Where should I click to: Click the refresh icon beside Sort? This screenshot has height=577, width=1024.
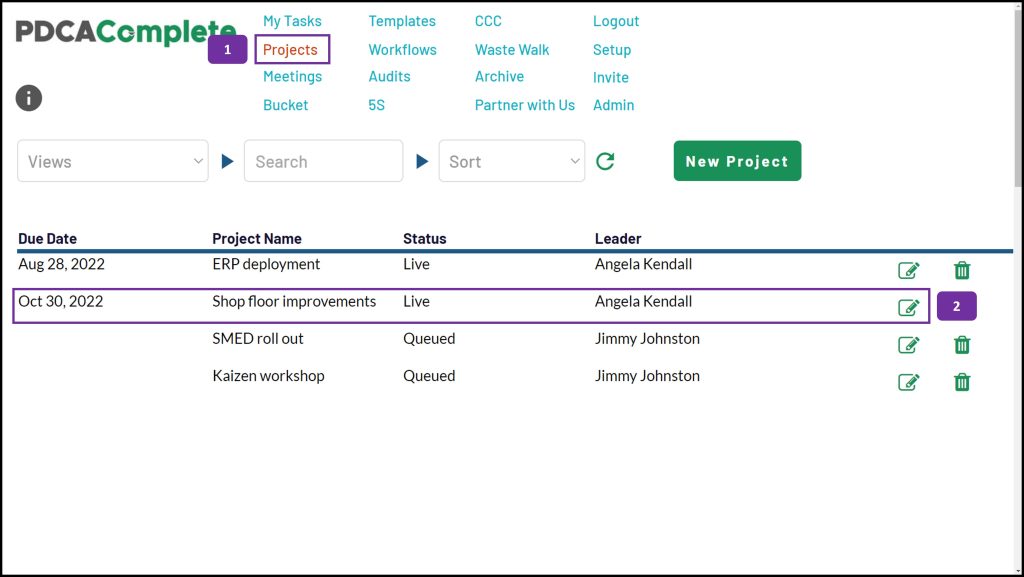tap(605, 161)
